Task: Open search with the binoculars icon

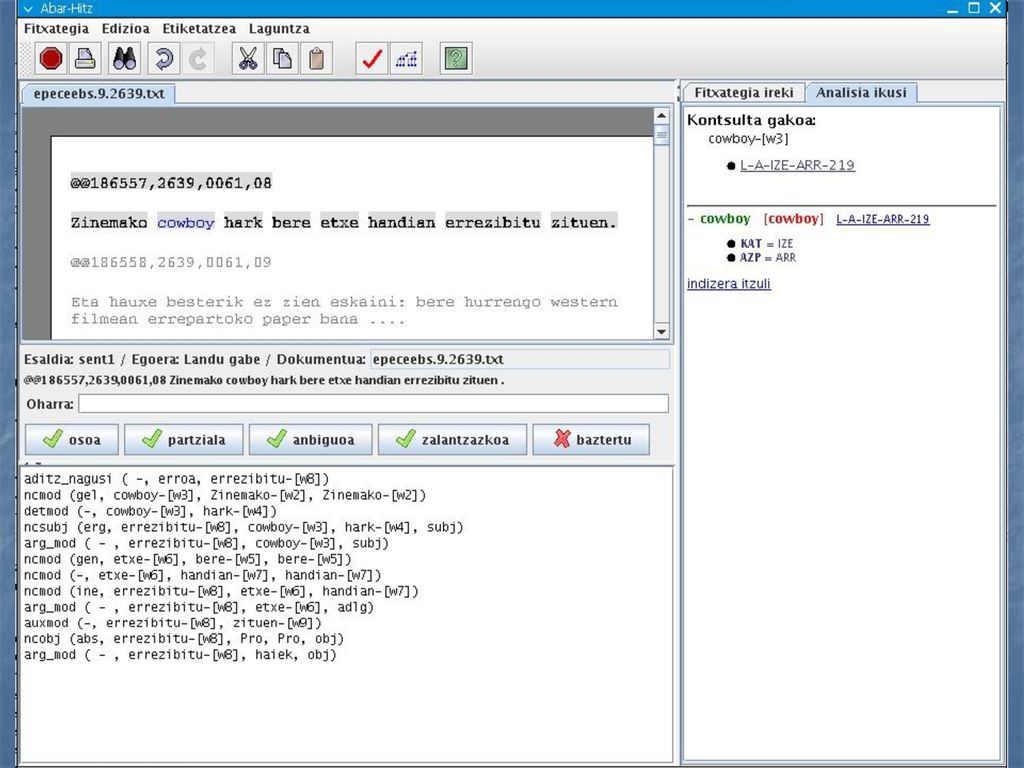Action: tap(125, 59)
